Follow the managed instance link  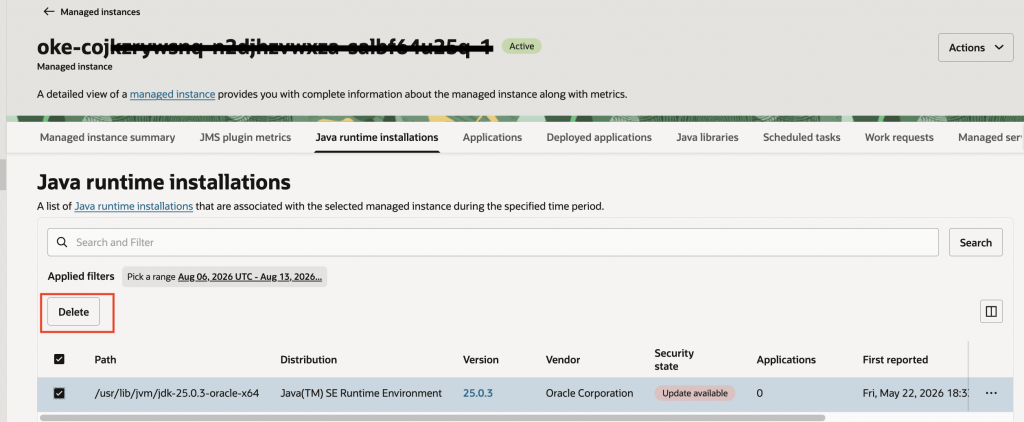(172, 94)
